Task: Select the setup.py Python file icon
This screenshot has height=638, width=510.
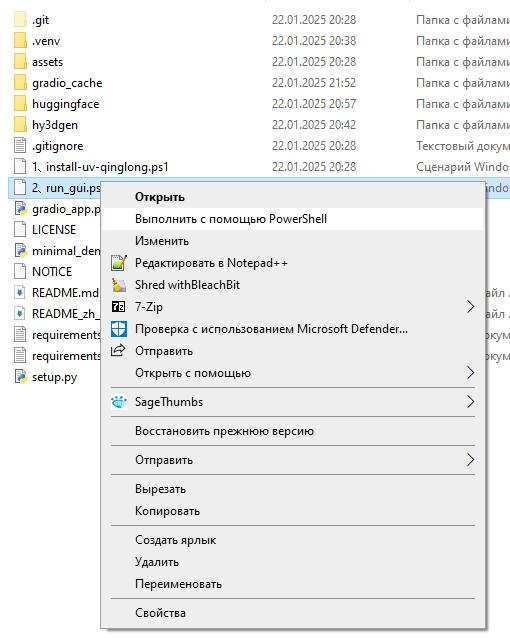Action: click(20, 377)
